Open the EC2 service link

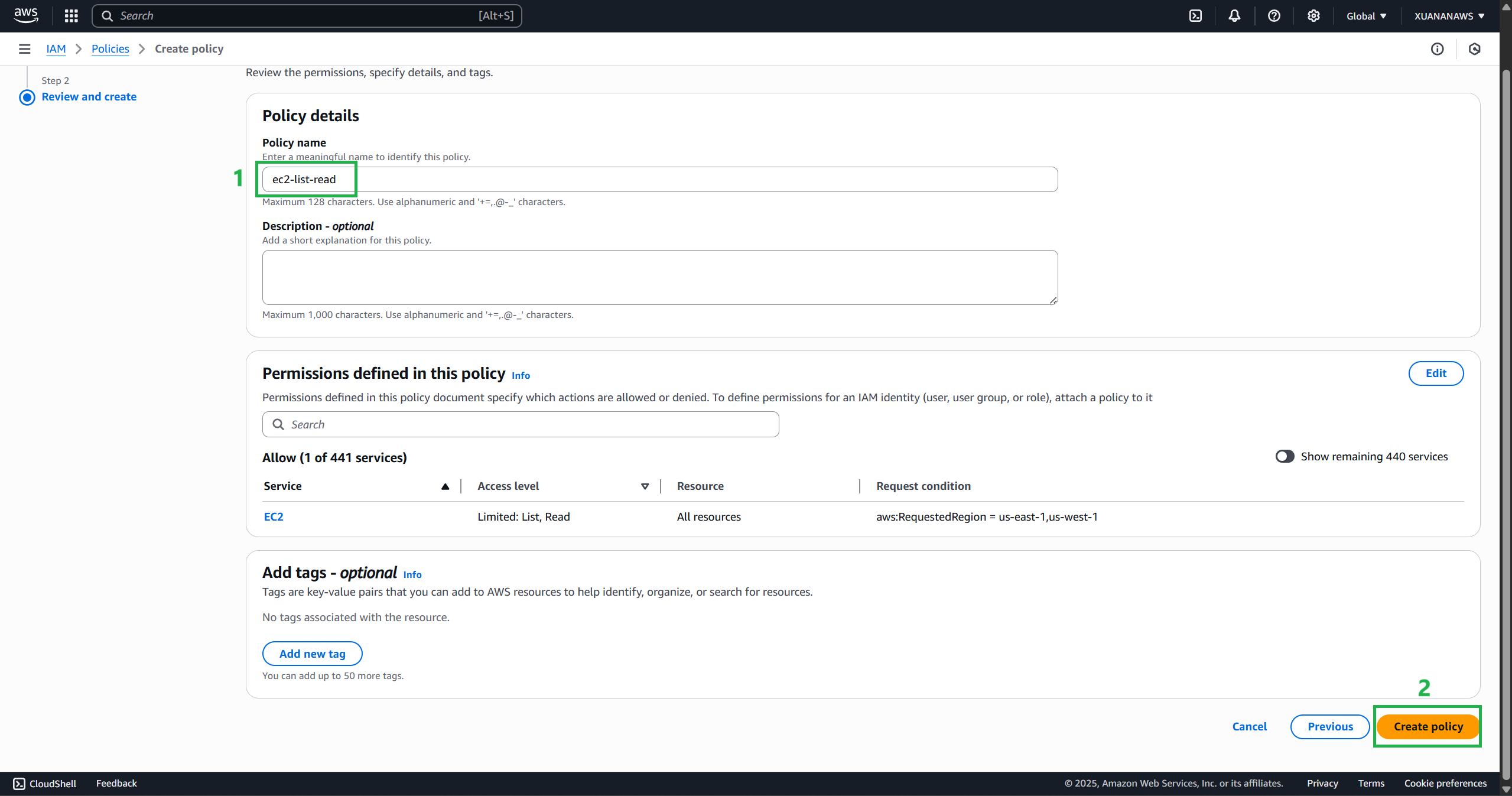pos(274,516)
